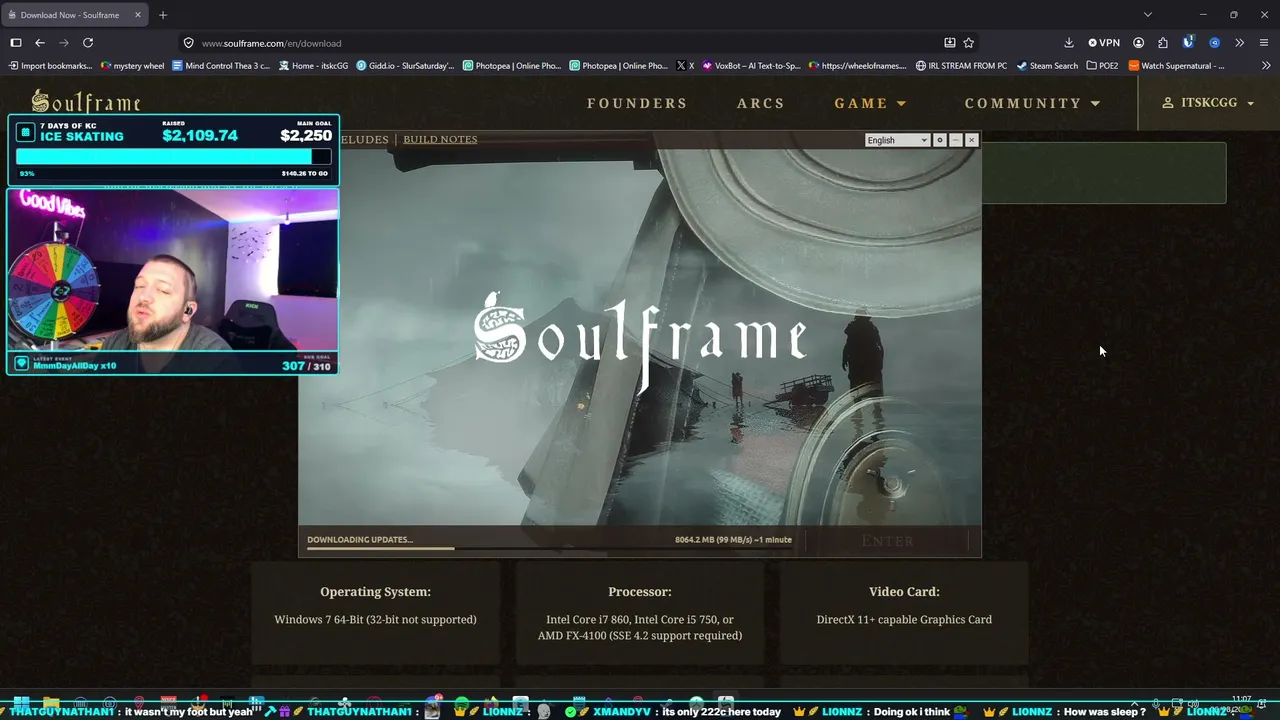Open the POE2 bookmarks folder
This screenshot has width=1280, height=720.
point(1103,66)
